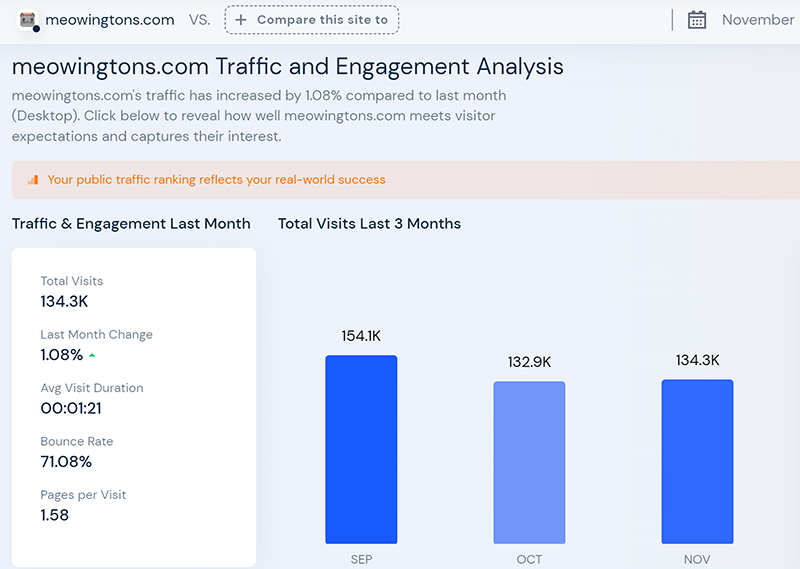
Task: Select the NOV bar in the chart
Action: pos(697,461)
